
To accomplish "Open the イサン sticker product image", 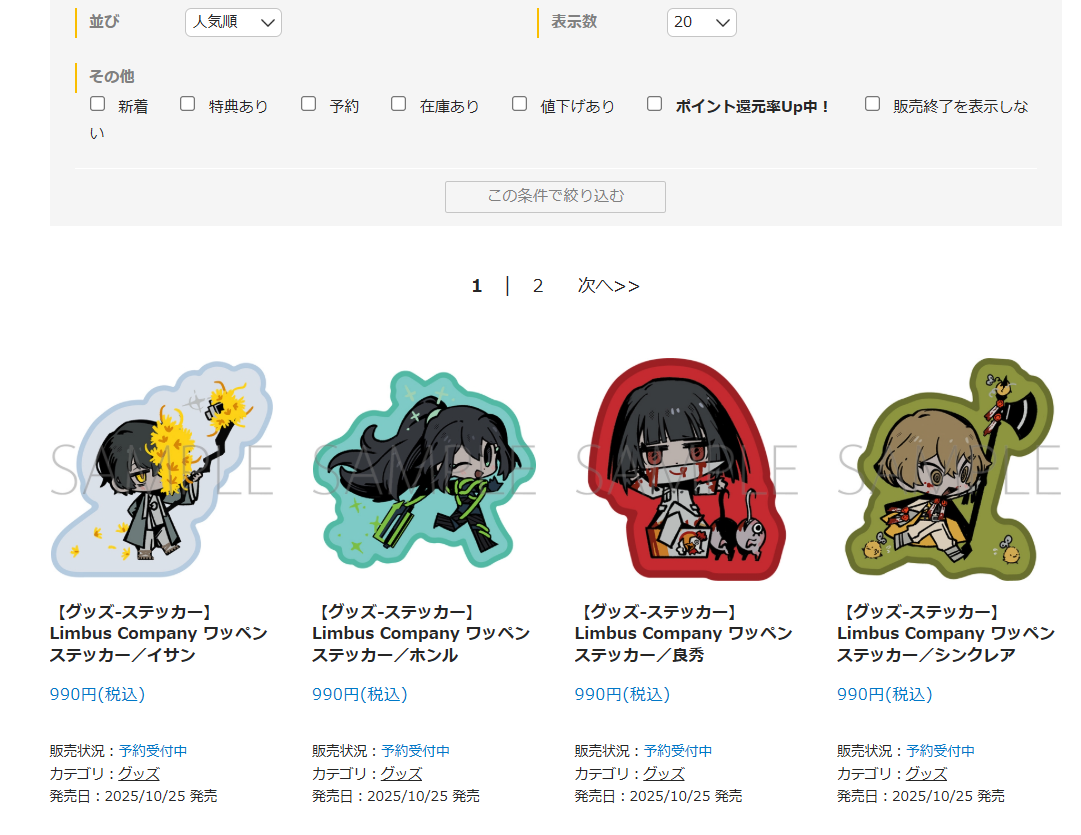I will click(161, 469).
